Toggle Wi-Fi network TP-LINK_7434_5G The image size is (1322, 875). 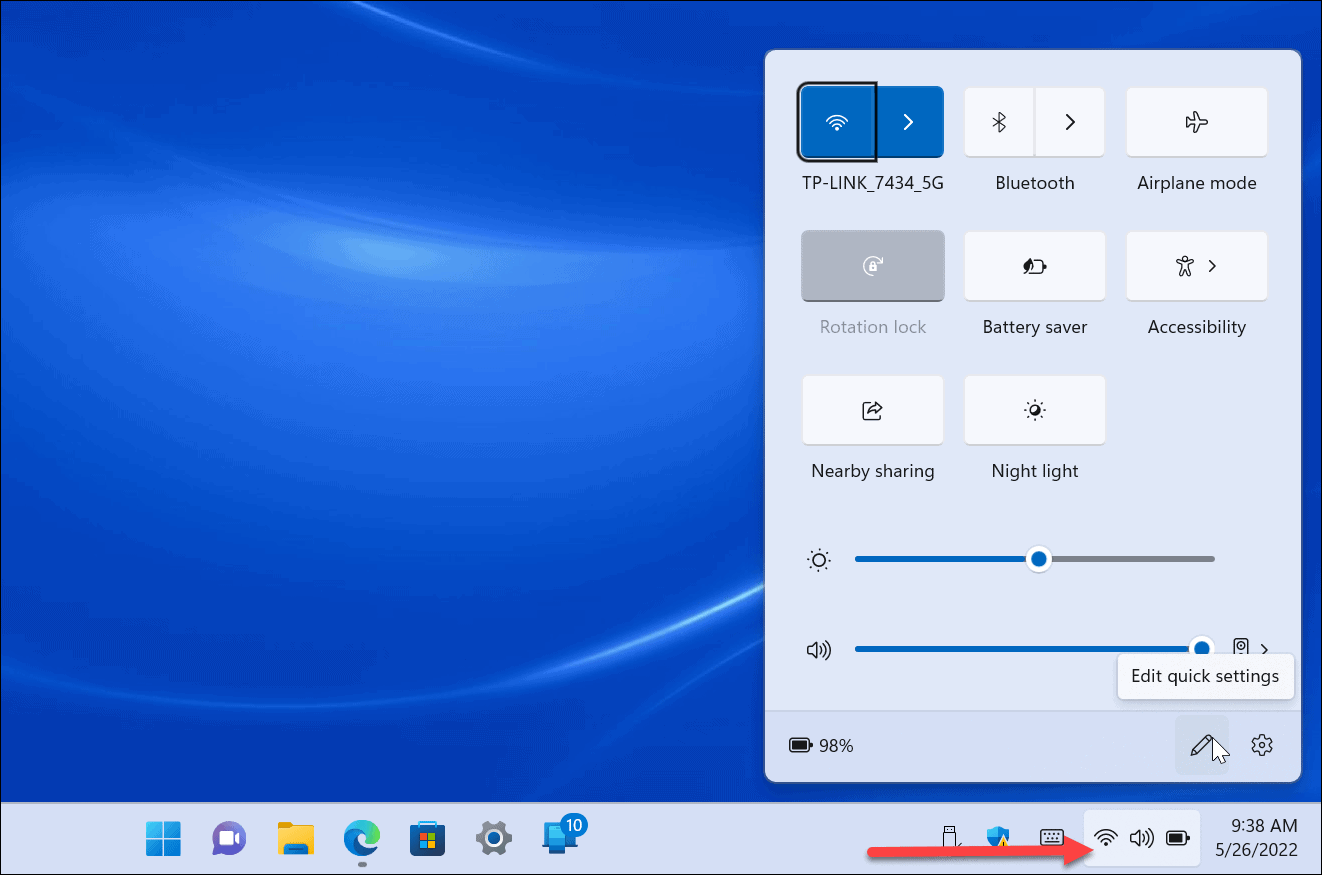pyautogui.click(x=837, y=122)
